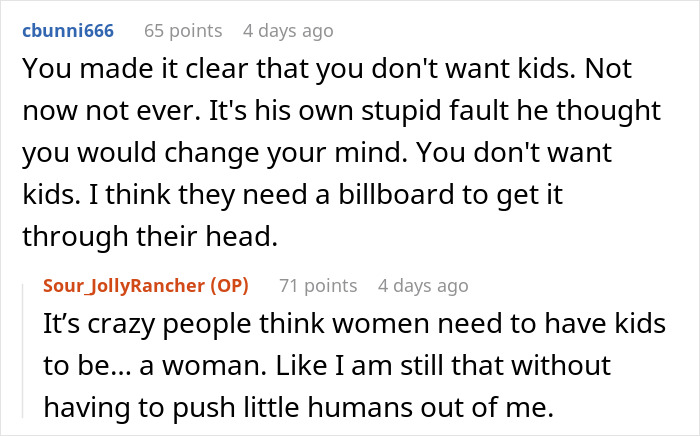This screenshot has height=436, width=700.
Task: Click the 71 points score
Action: coord(317,286)
